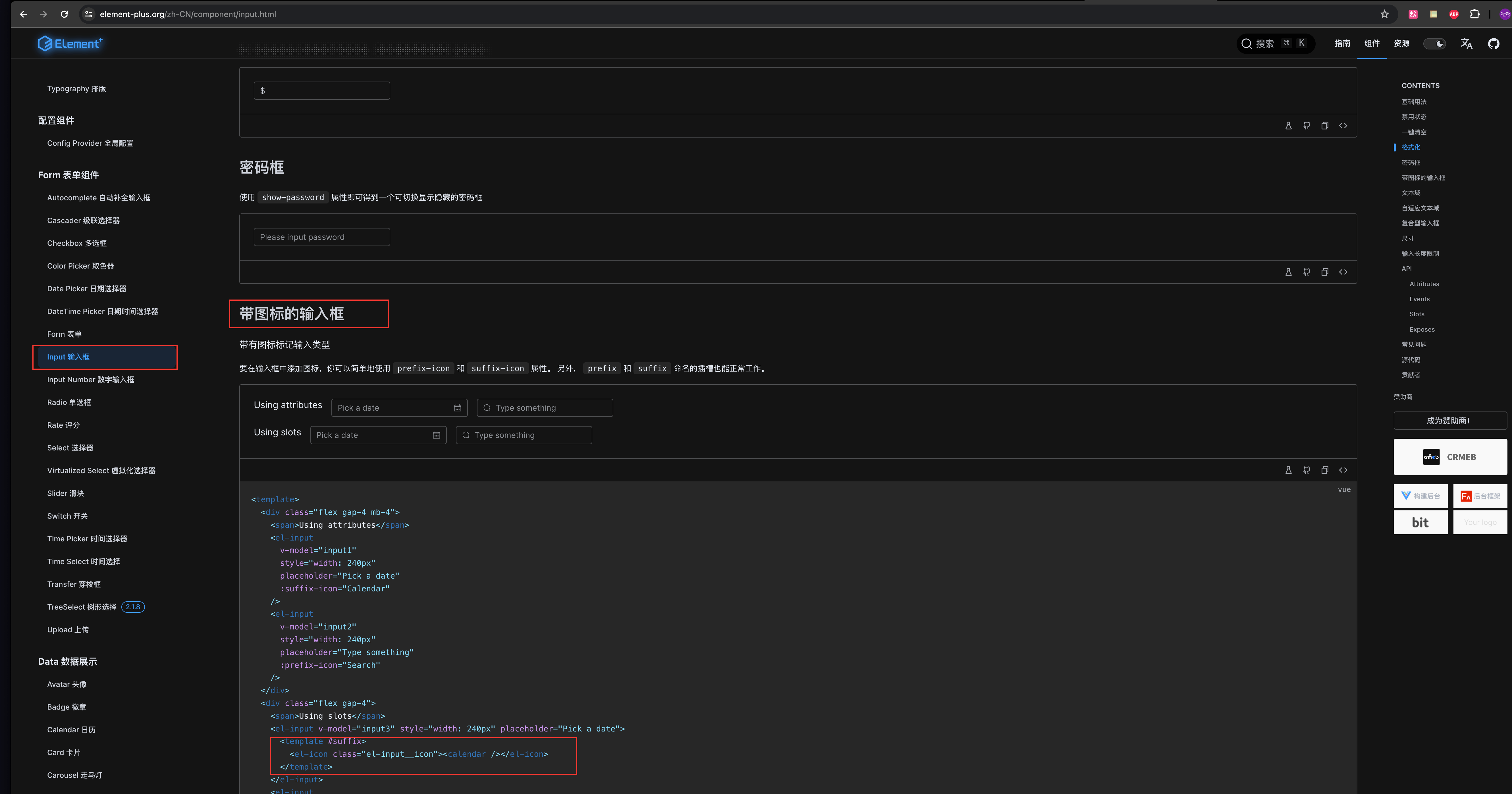Open the Element Plus GitHub repository icon
The width and height of the screenshot is (1512, 794).
(1494, 43)
